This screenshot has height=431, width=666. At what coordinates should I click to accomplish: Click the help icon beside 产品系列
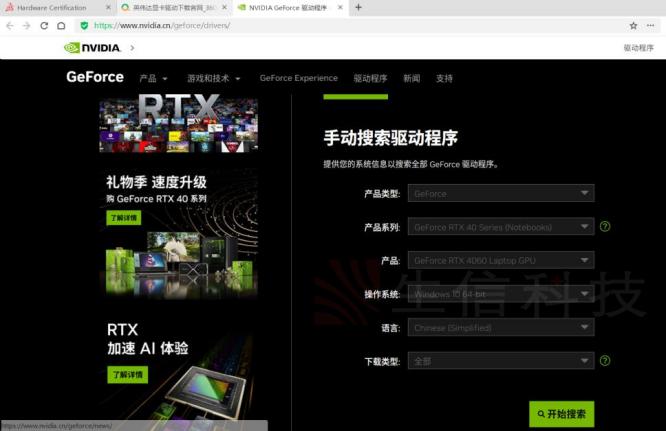pos(605,227)
